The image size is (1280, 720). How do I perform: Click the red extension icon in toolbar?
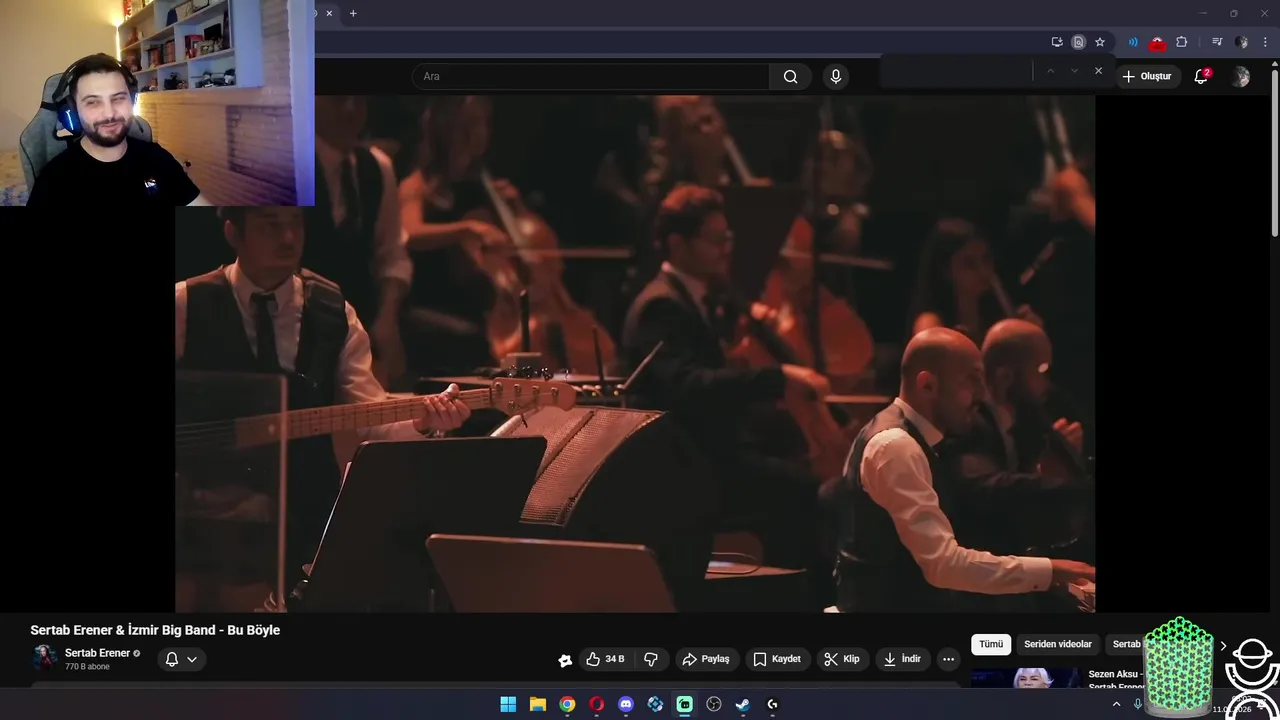pos(1157,42)
